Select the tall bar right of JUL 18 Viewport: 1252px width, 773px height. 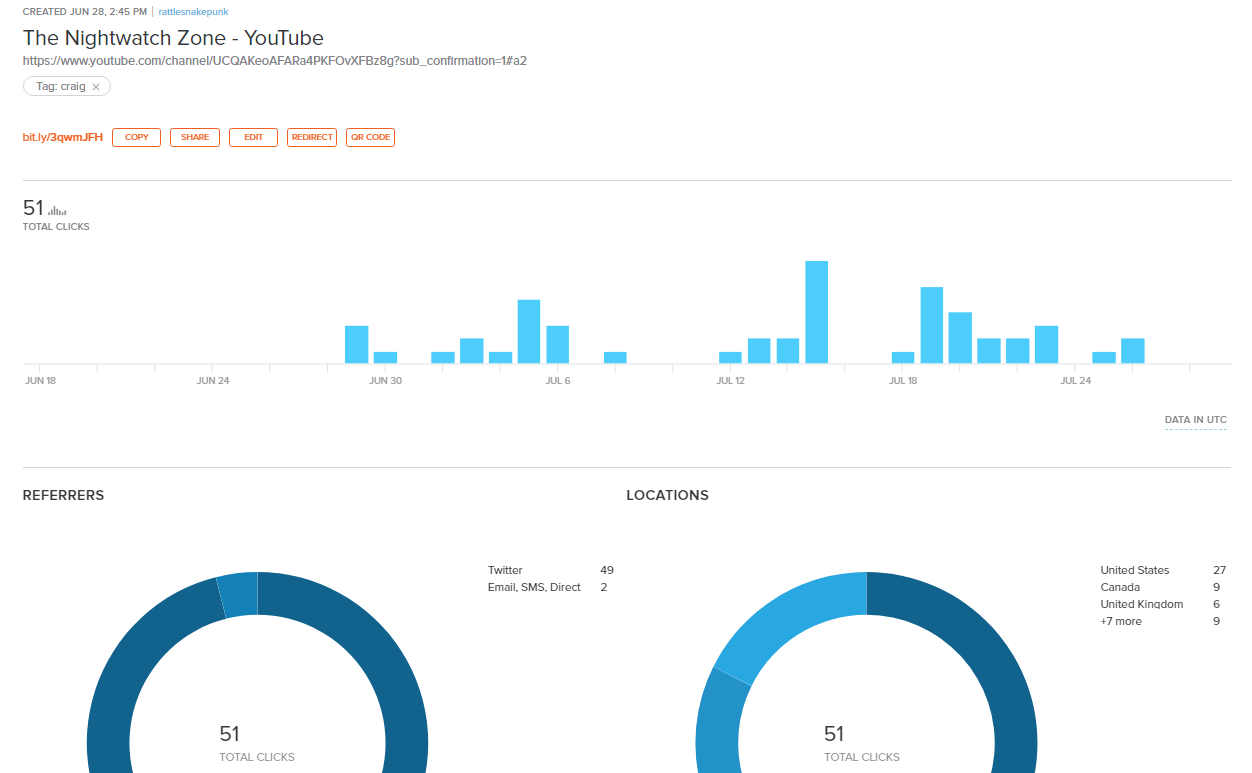932,325
